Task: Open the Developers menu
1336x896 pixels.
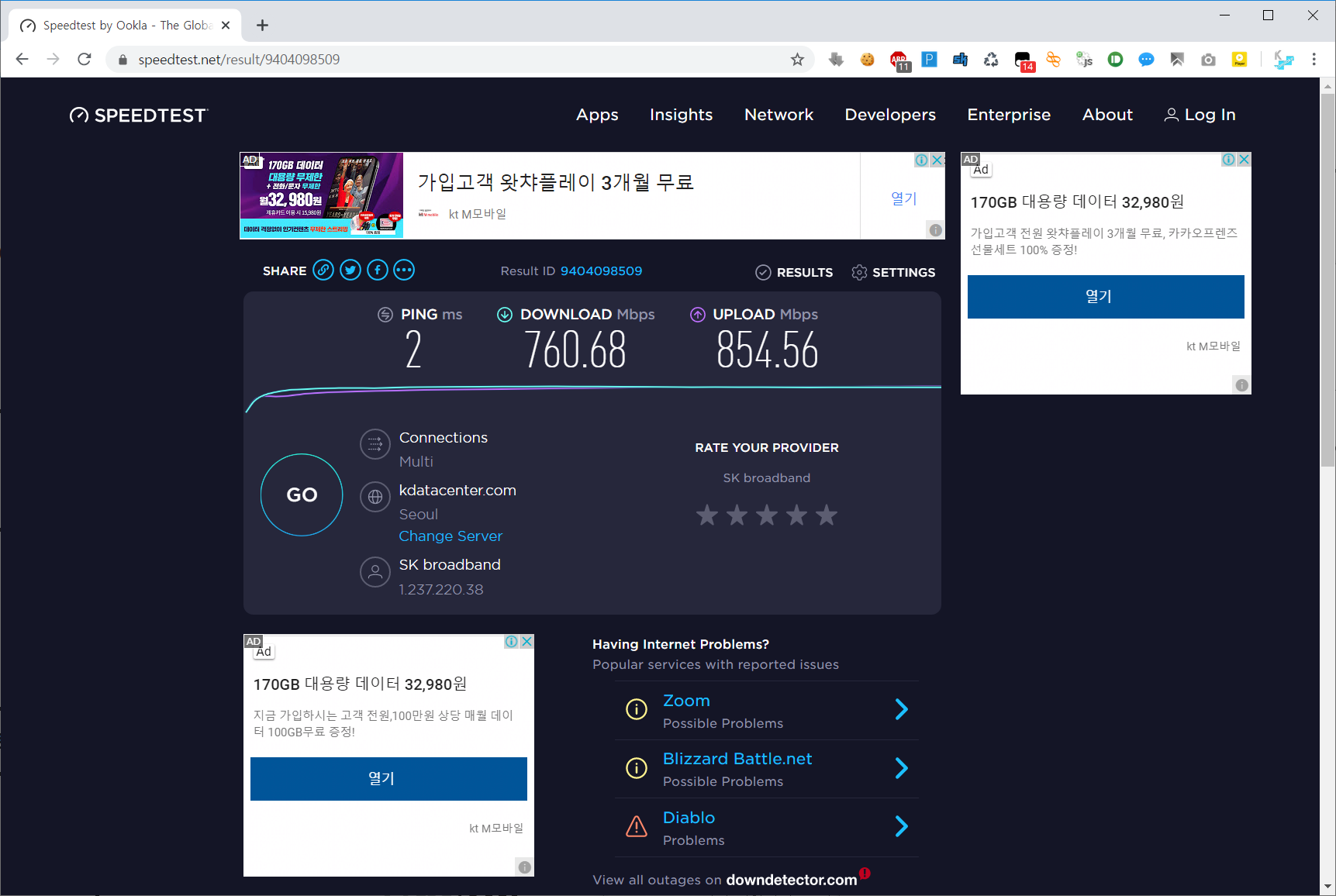Action: pos(890,115)
